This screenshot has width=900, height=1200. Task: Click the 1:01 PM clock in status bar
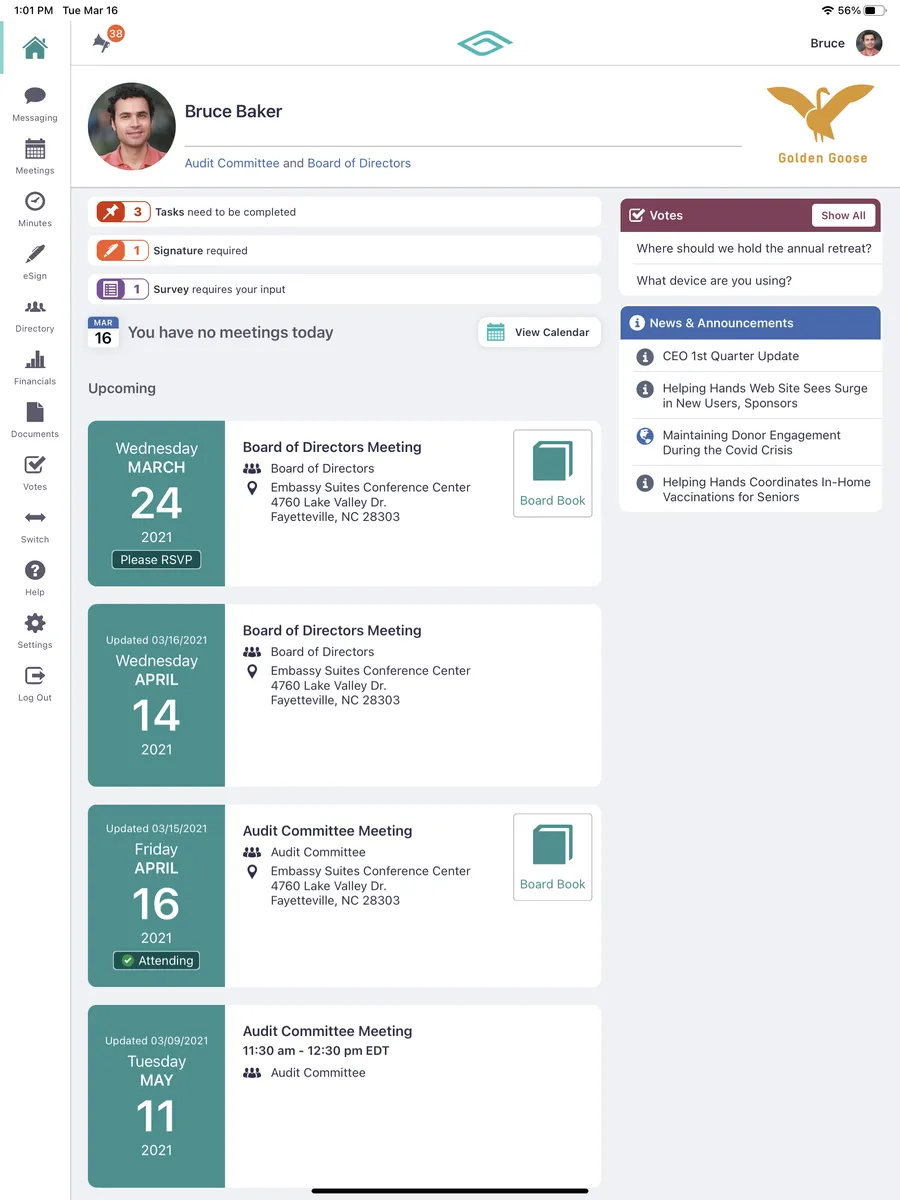pos(33,10)
